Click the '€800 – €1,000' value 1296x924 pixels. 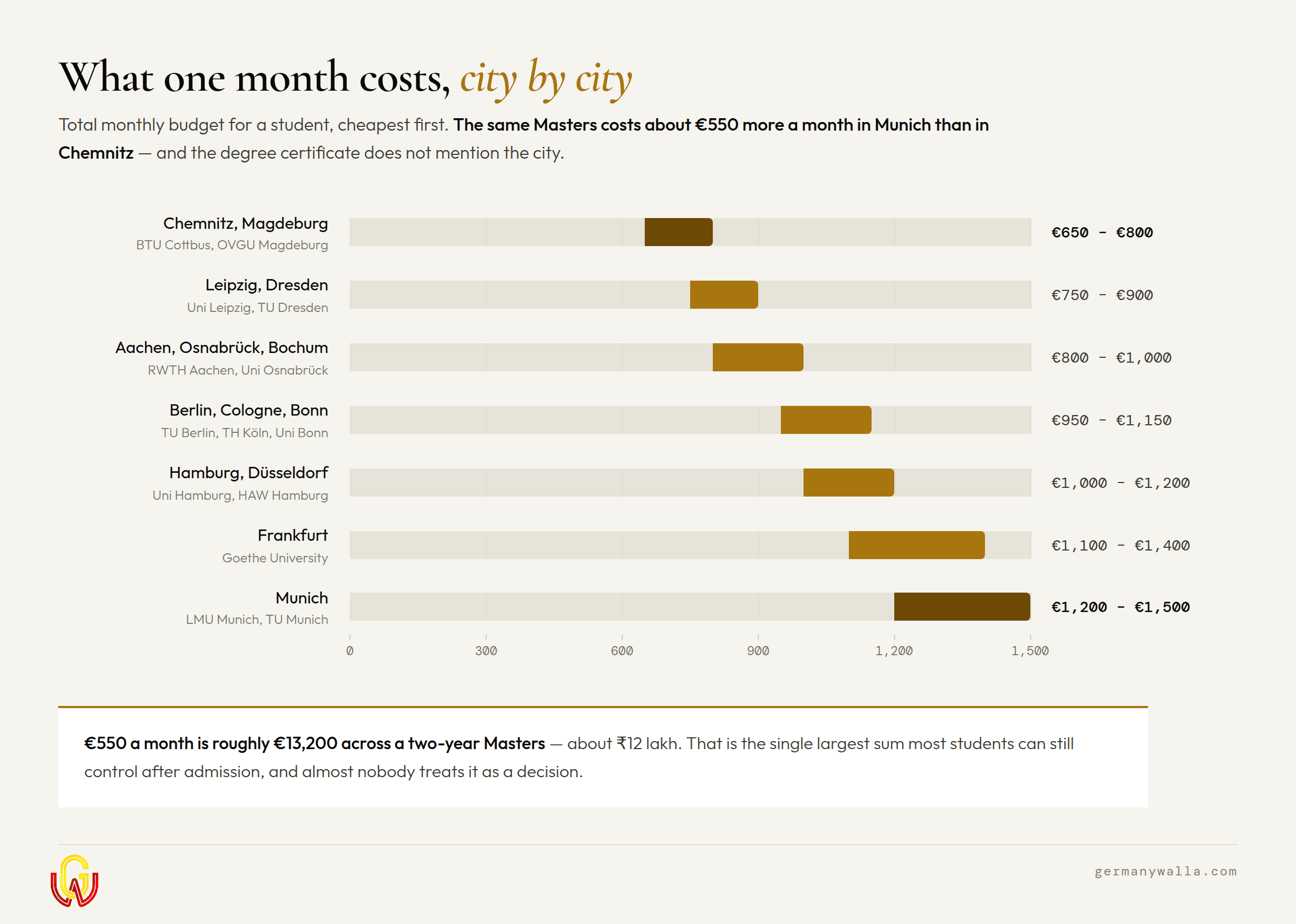coord(1111,358)
